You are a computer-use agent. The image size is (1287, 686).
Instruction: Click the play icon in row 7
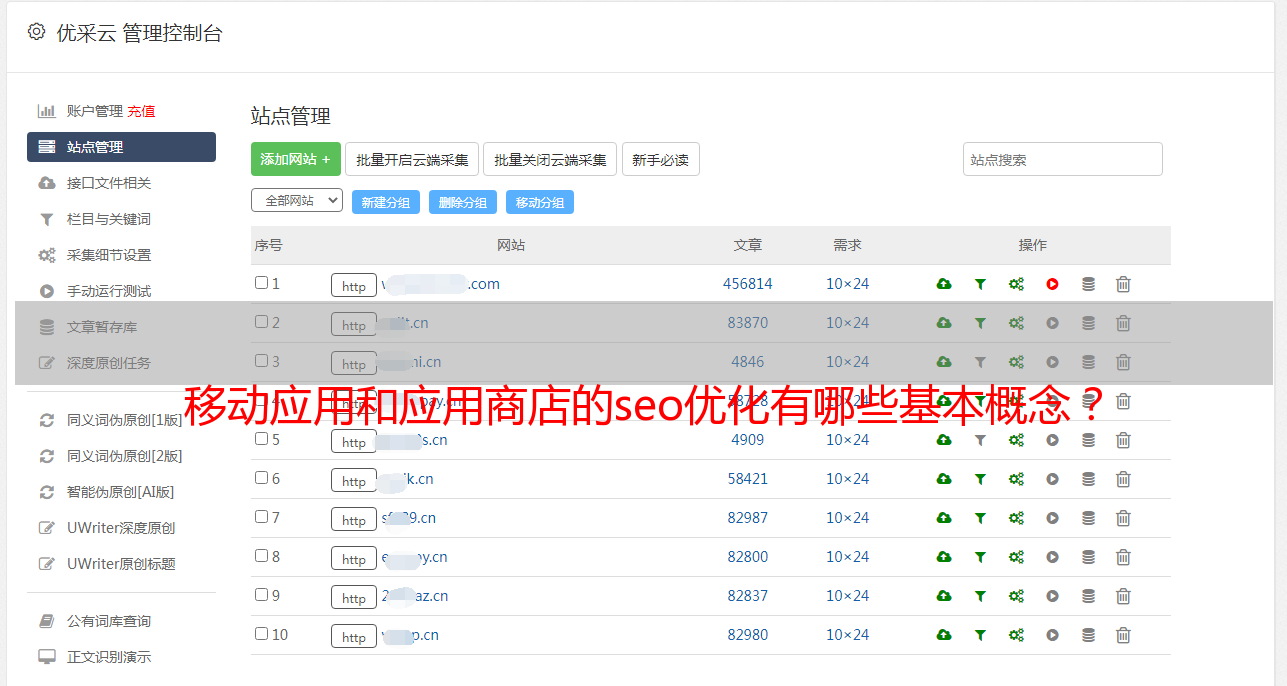pyautogui.click(x=1052, y=518)
